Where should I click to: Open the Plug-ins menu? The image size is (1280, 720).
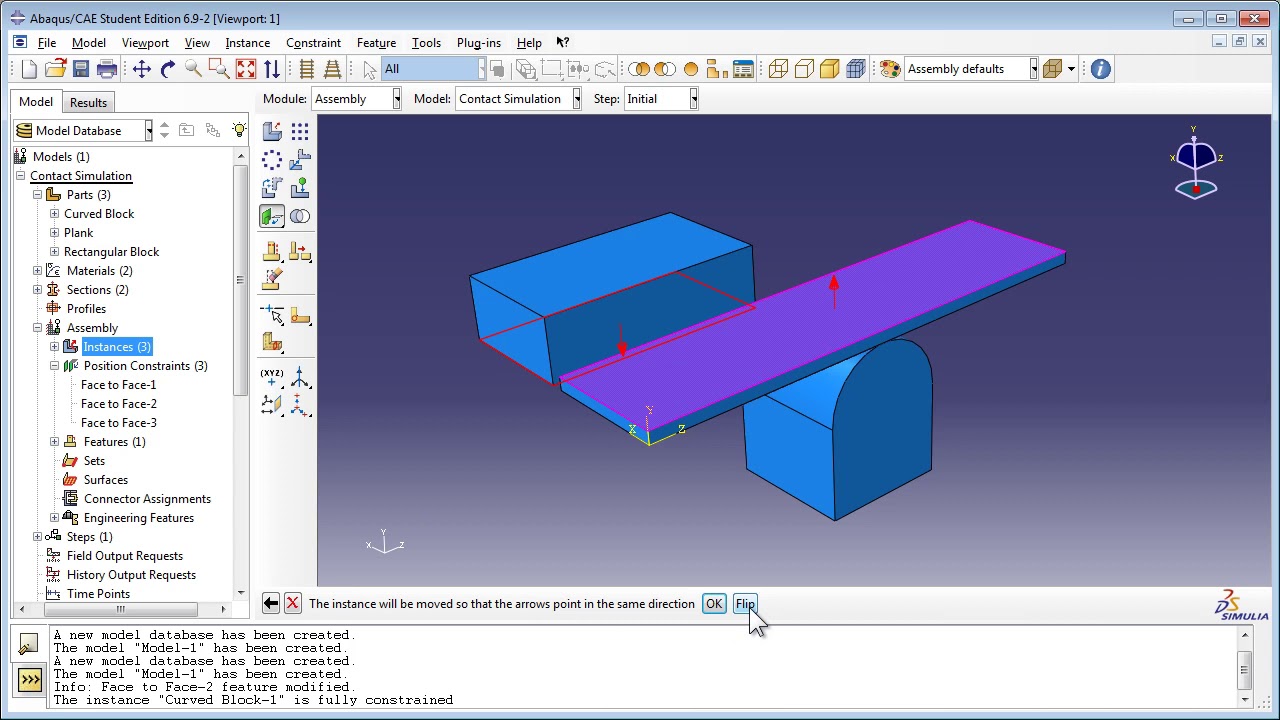478,43
